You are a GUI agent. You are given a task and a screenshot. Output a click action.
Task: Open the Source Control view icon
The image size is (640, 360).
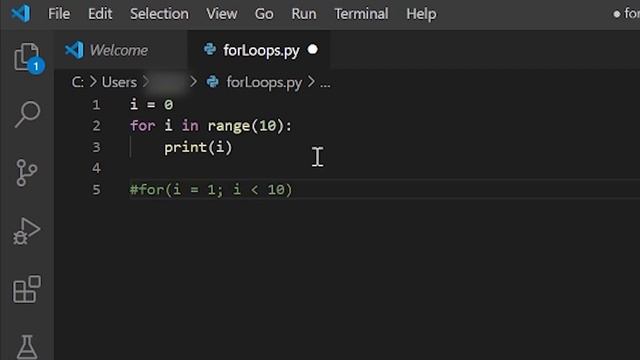click(x=27, y=173)
